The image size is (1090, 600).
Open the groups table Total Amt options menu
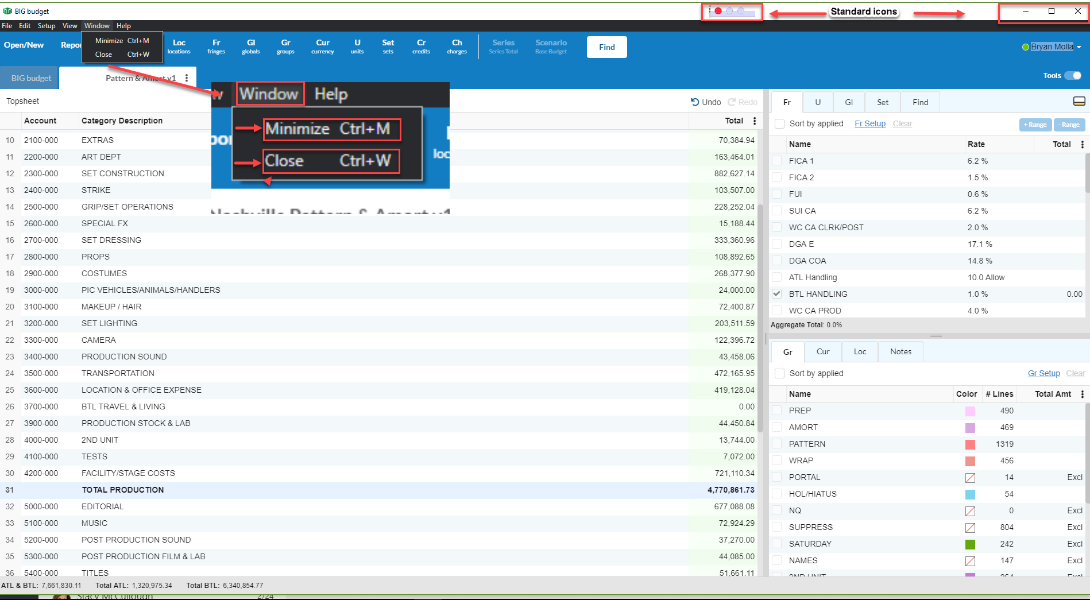(x=1082, y=394)
